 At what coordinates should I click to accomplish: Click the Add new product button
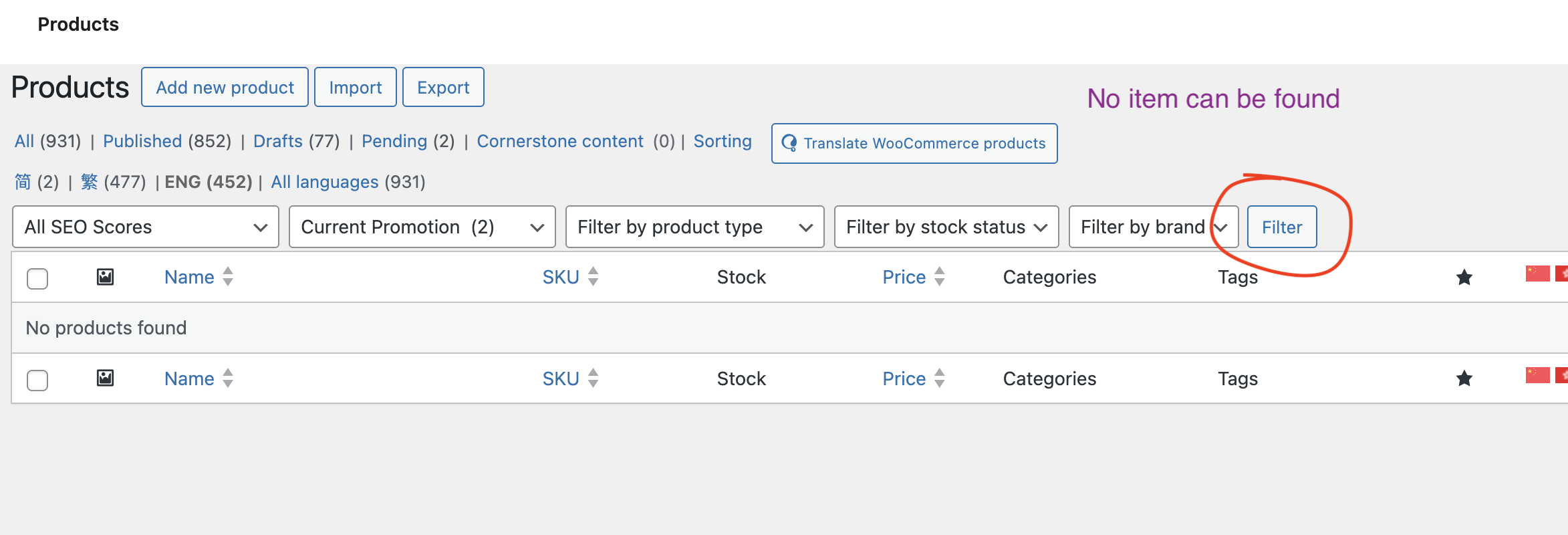point(225,88)
